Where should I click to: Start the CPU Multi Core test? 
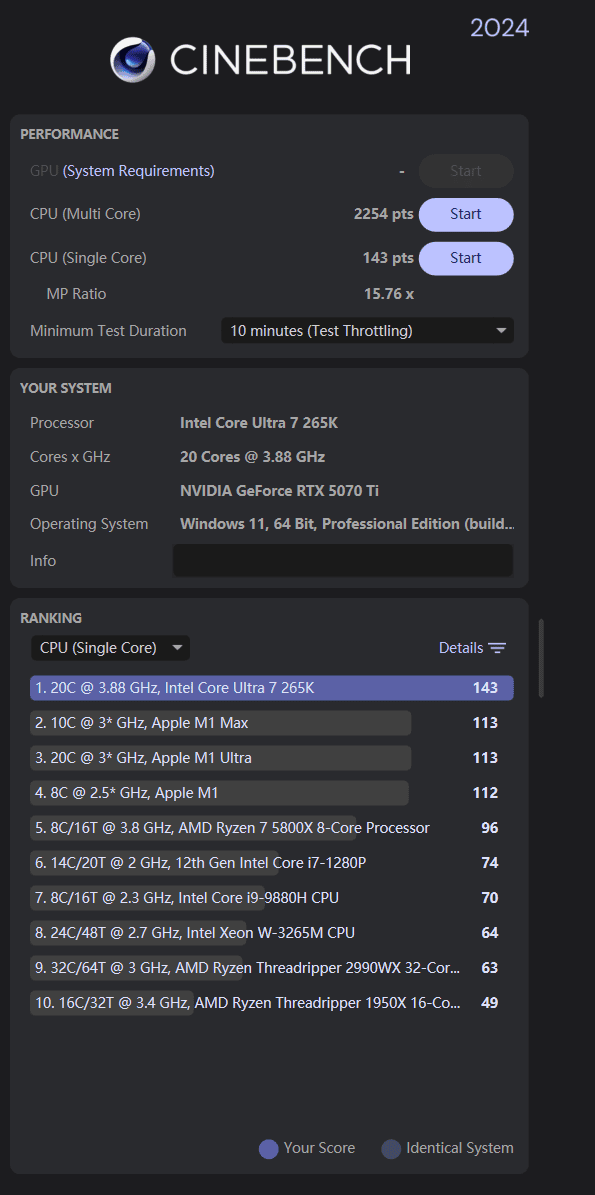tap(465, 214)
